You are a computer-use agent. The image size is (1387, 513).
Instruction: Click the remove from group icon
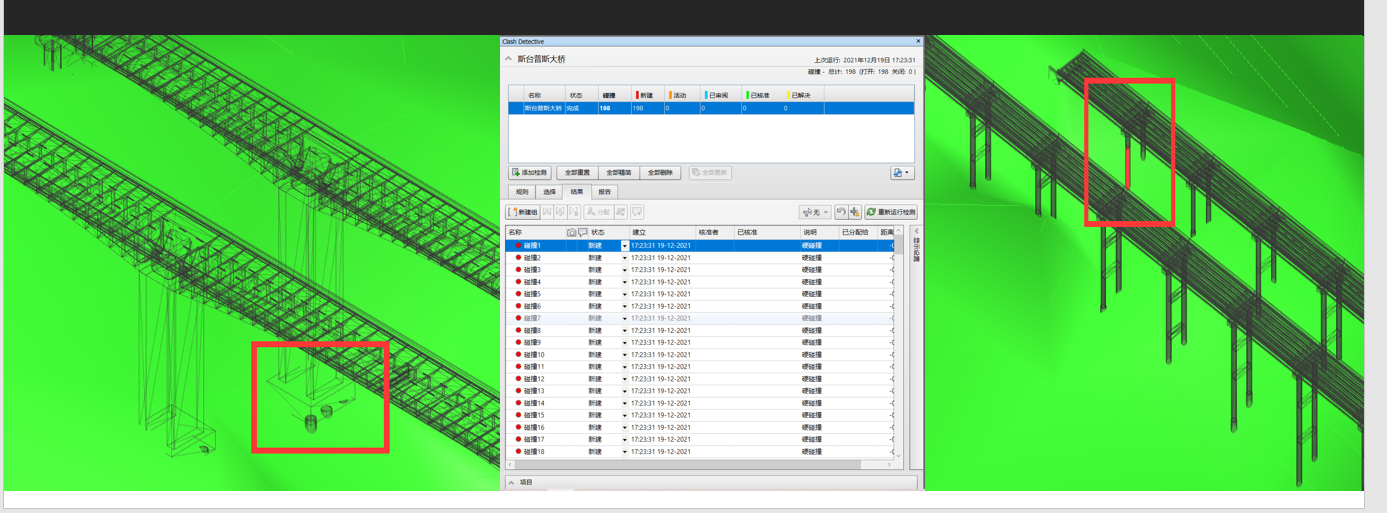(561, 212)
